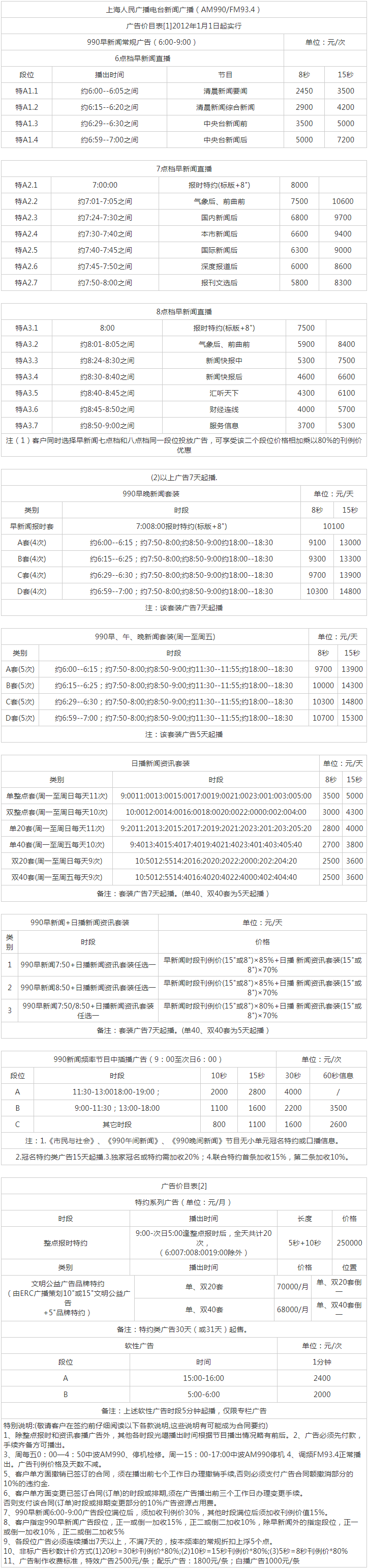
Task: Select the 15300 price in row D套(5次)
Action: [x=352, y=718]
